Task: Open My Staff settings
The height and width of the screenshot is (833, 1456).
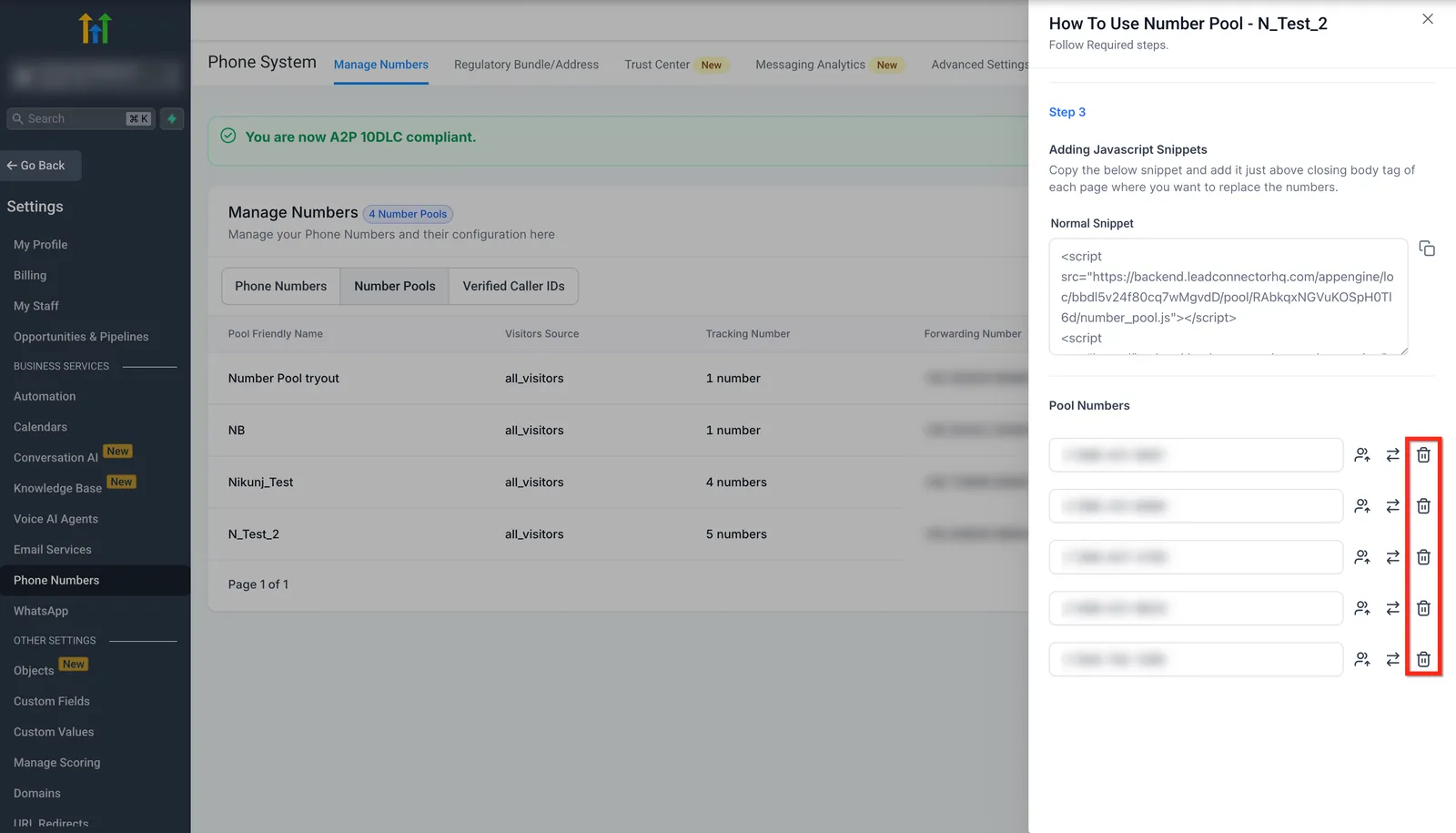Action: [36, 306]
